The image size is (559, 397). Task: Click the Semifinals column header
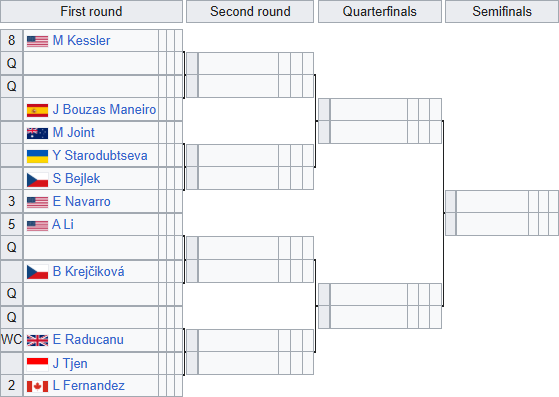502,11
